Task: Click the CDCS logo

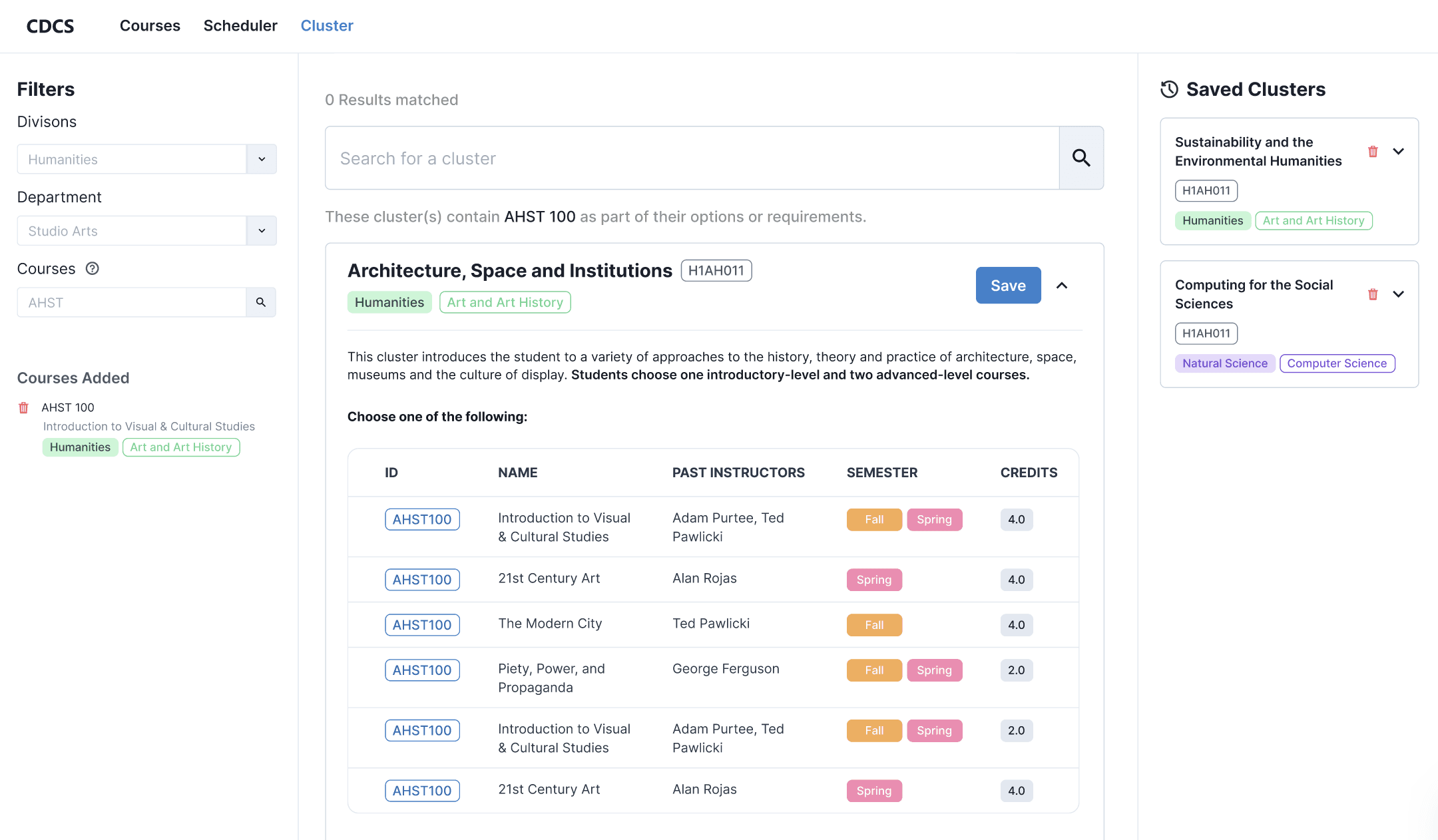Action: 50,26
